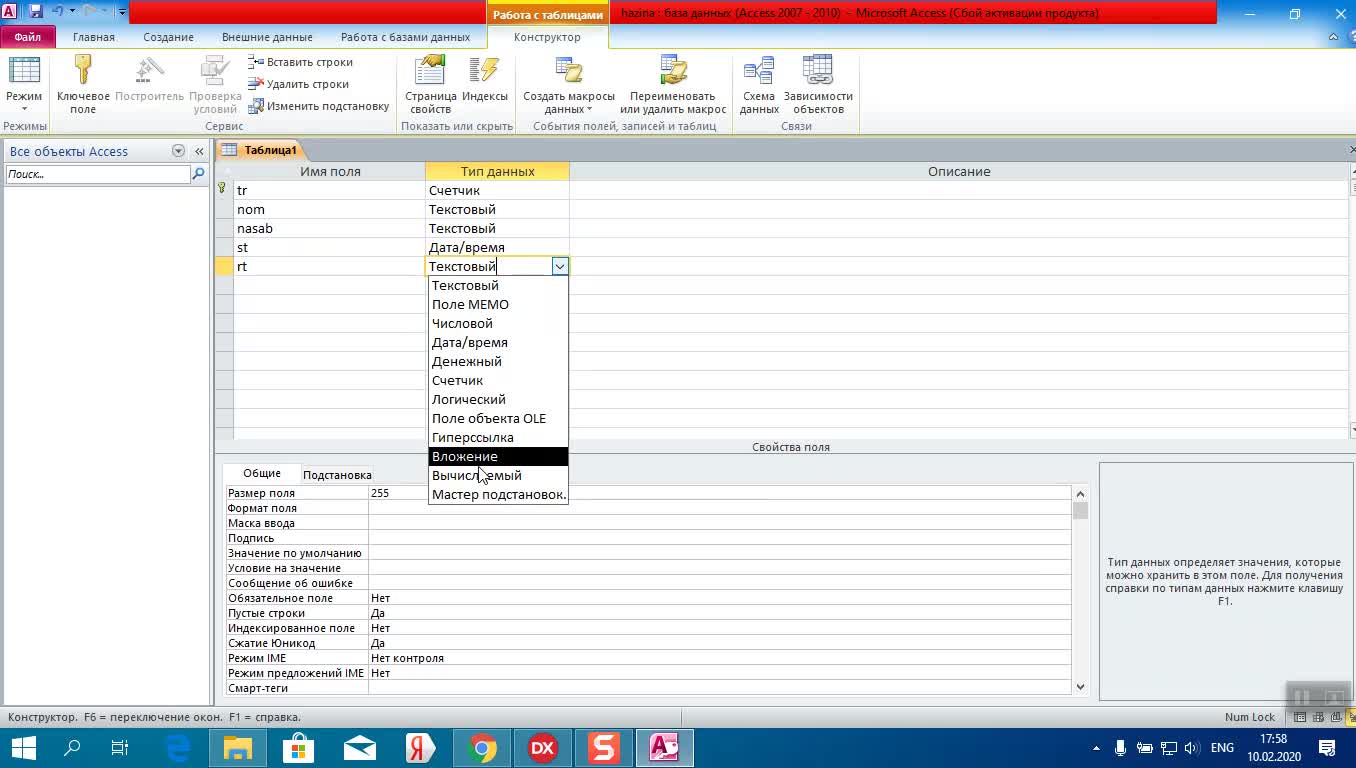Click Переименовать или удалить макрос
Viewport: 1356px width, 768px height.
point(673,85)
